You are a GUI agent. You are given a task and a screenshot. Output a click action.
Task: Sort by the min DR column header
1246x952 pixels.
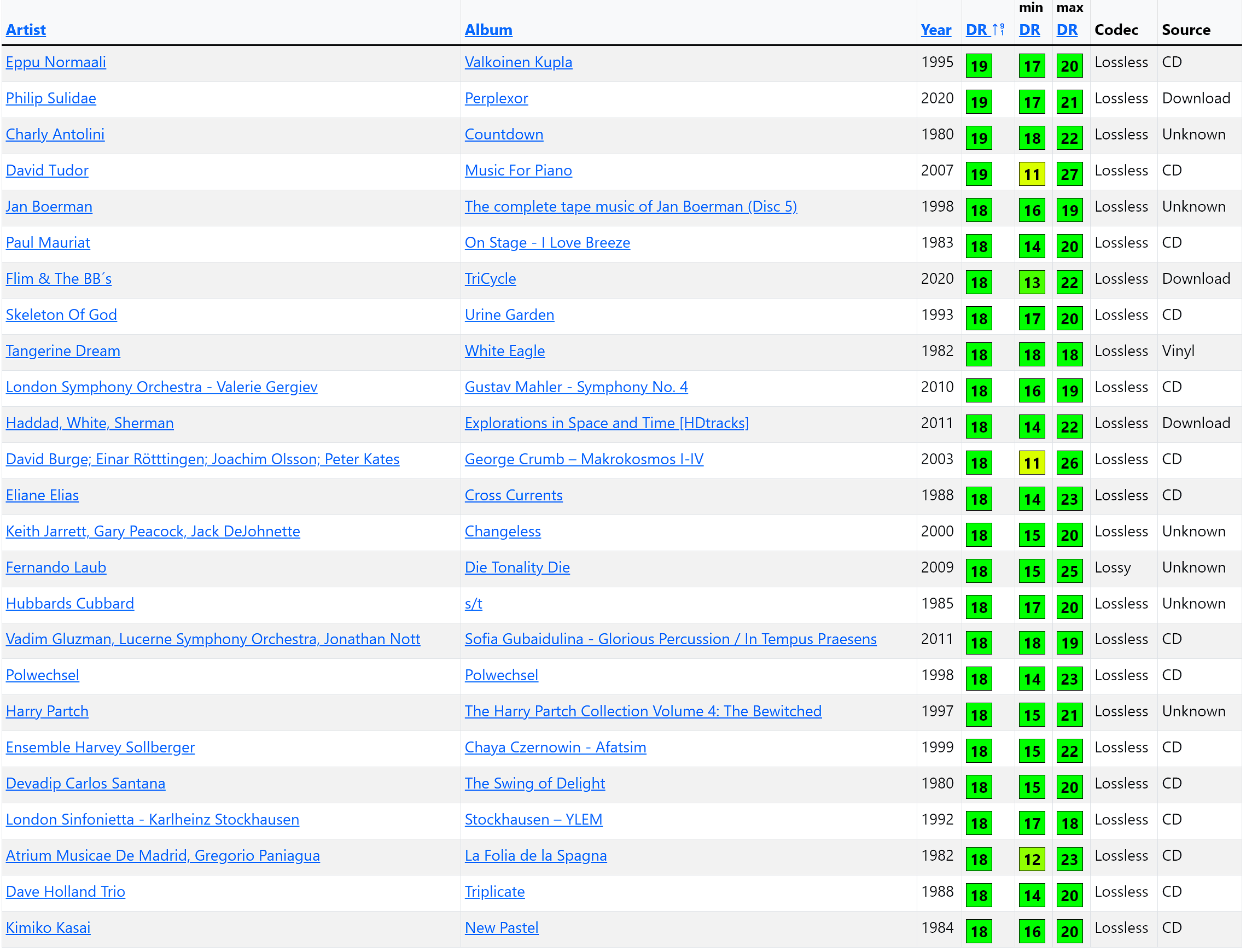[1029, 30]
